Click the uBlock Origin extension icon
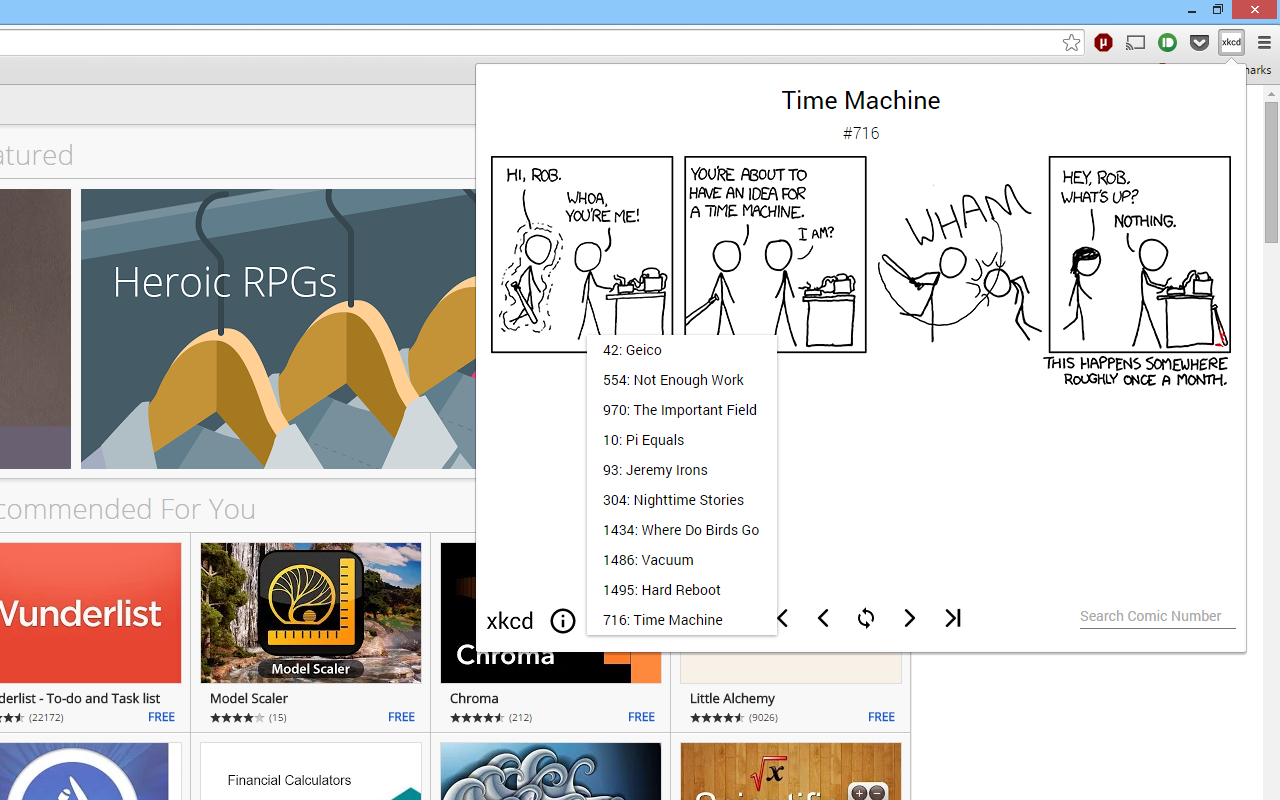The image size is (1280, 800). [1103, 43]
